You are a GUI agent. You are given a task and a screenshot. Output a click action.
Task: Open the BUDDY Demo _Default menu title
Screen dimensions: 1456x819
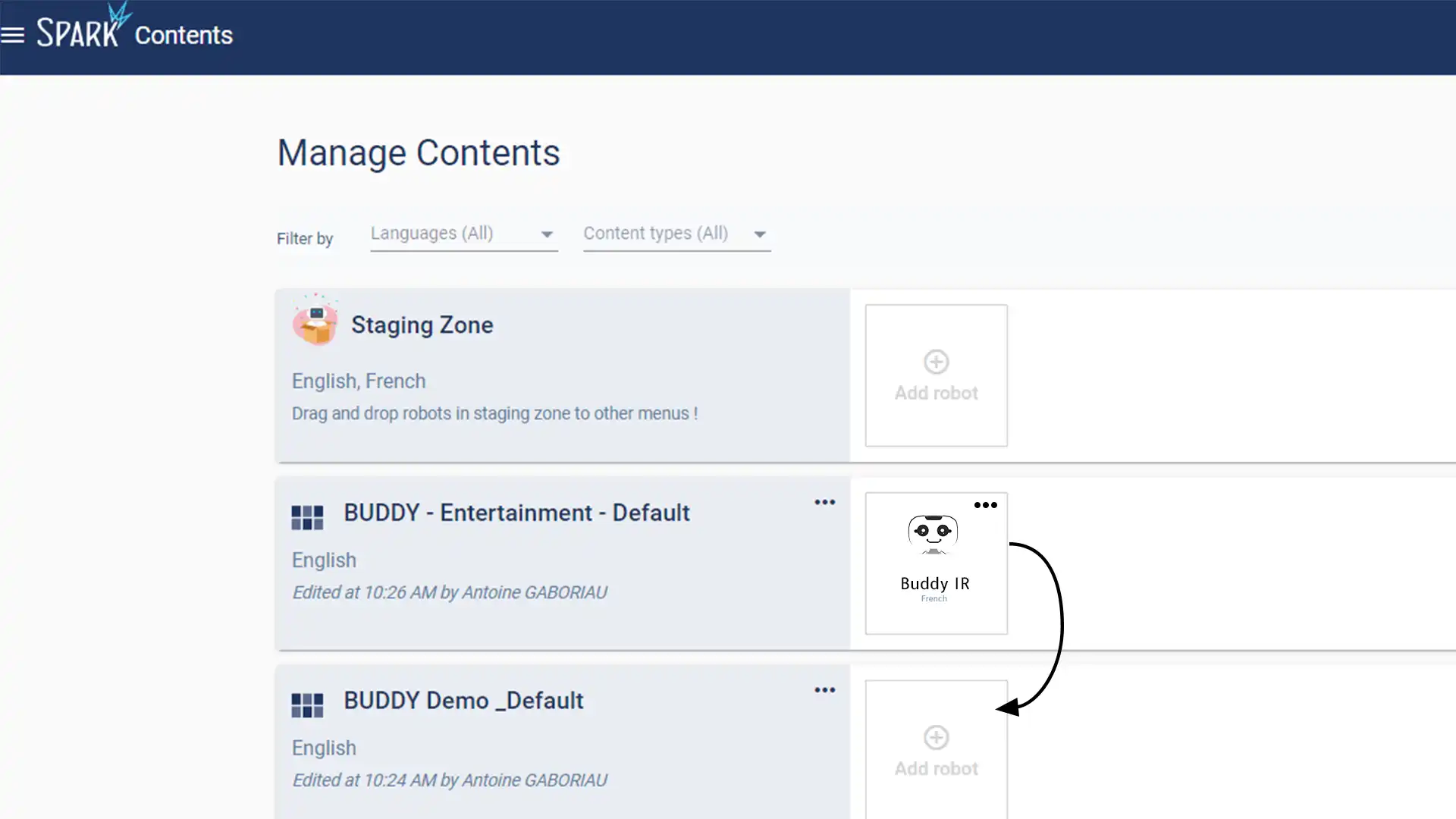click(x=463, y=701)
